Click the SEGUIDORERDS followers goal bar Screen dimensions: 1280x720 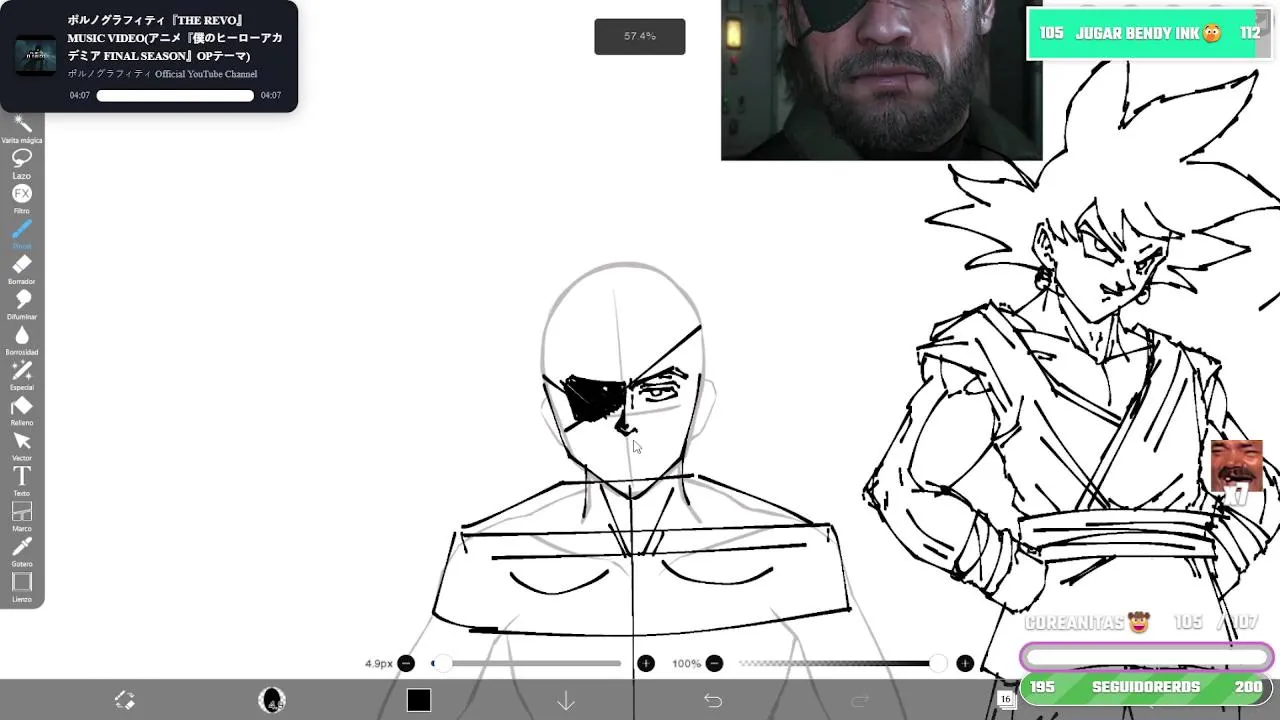coord(1146,688)
